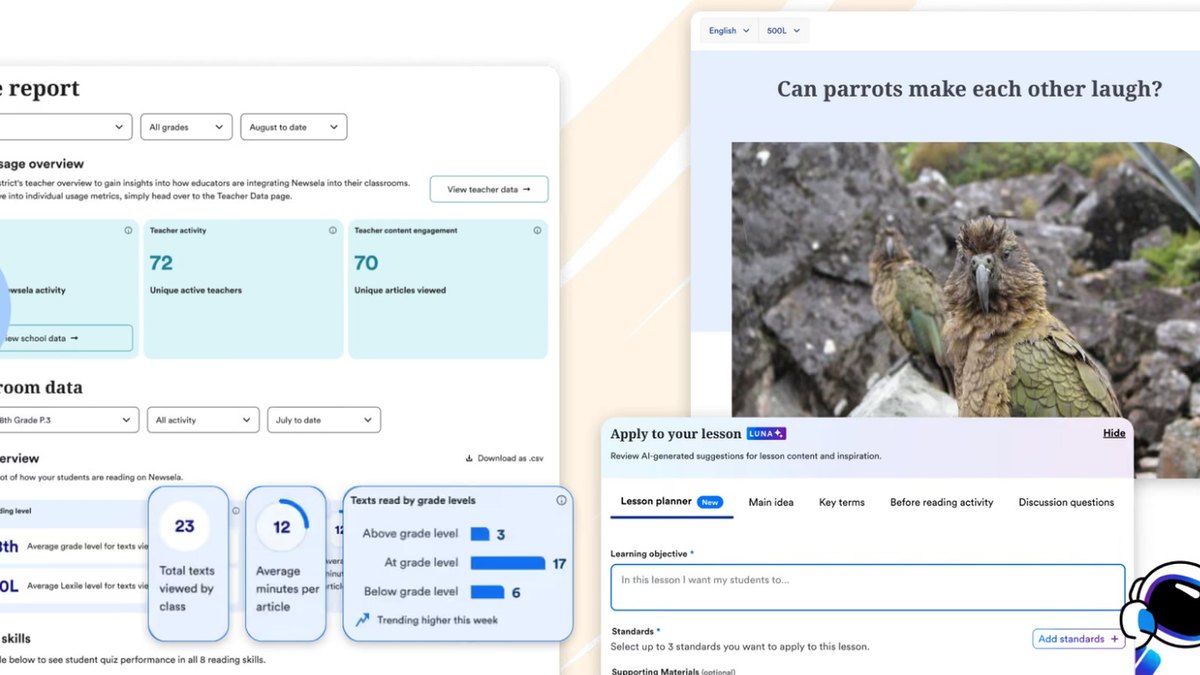Click the New badge on Lesson planner
This screenshot has width=1200, height=675.
(x=710, y=502)
